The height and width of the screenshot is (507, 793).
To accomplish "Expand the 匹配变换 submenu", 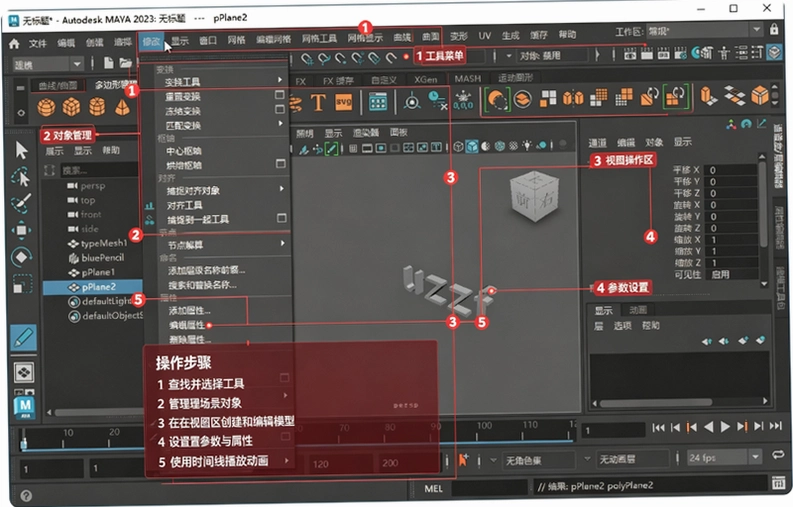I will [221, 124].
